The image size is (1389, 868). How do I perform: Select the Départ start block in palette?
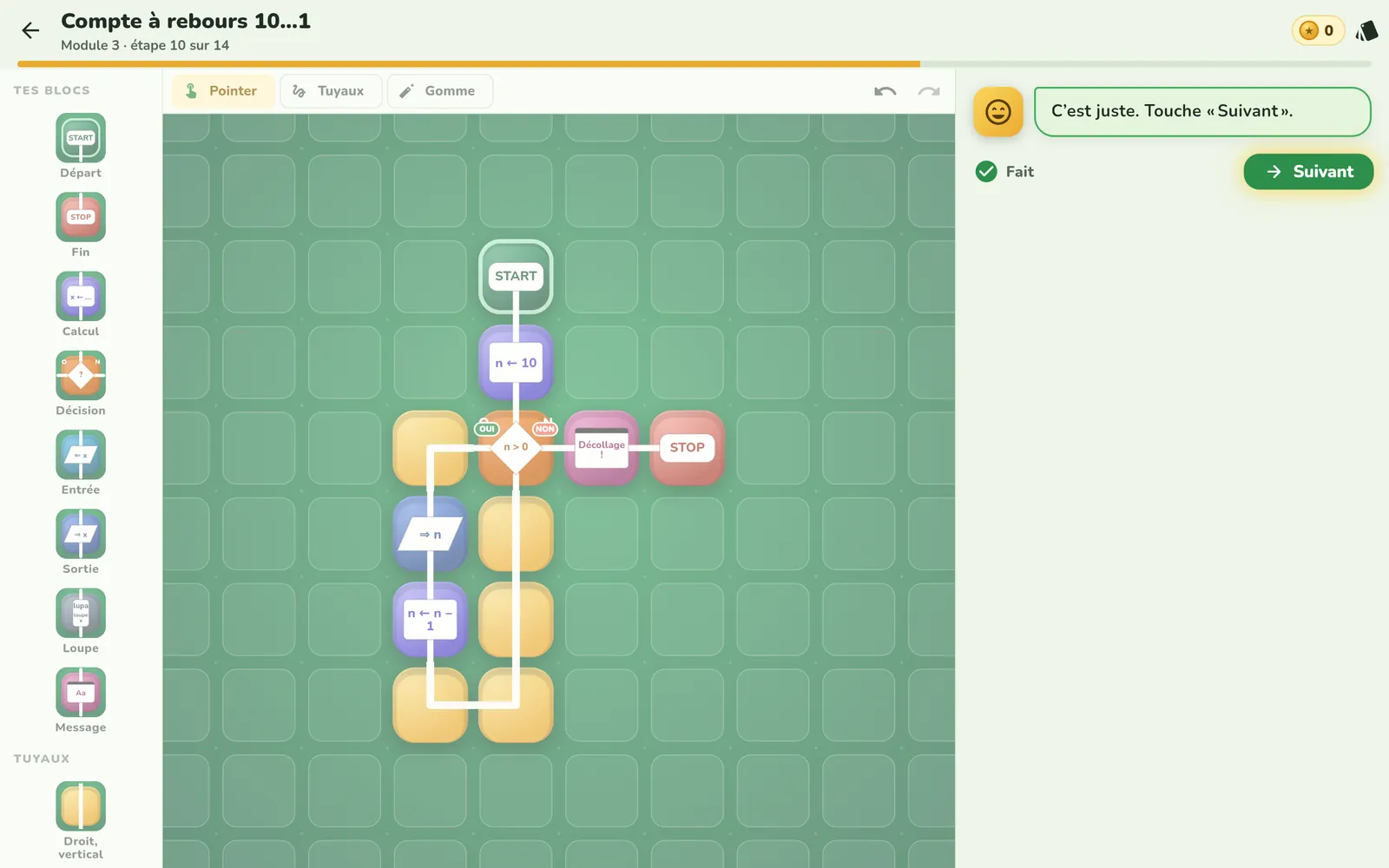[81, 138]
